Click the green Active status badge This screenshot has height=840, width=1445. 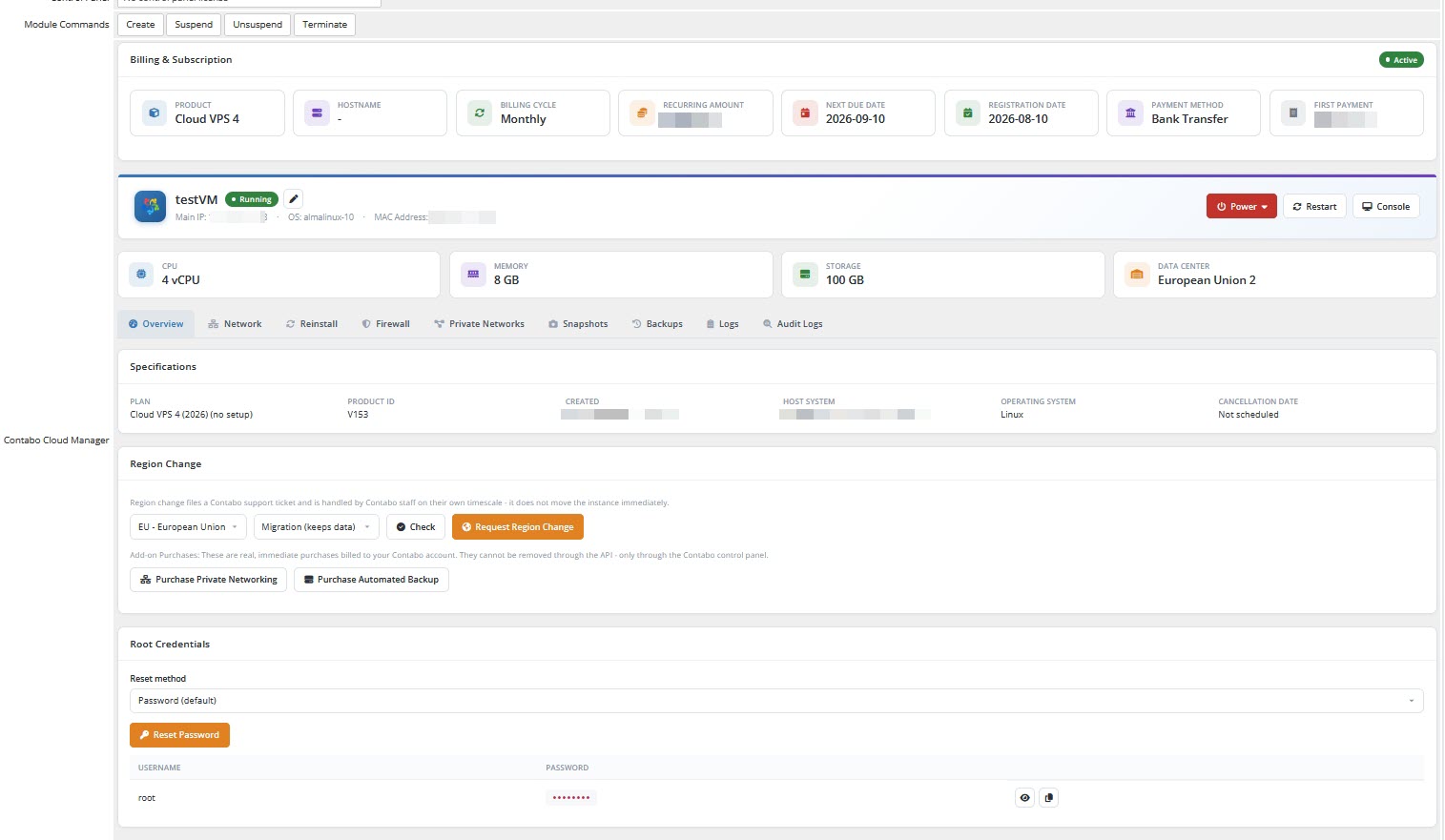(1401, 60)
